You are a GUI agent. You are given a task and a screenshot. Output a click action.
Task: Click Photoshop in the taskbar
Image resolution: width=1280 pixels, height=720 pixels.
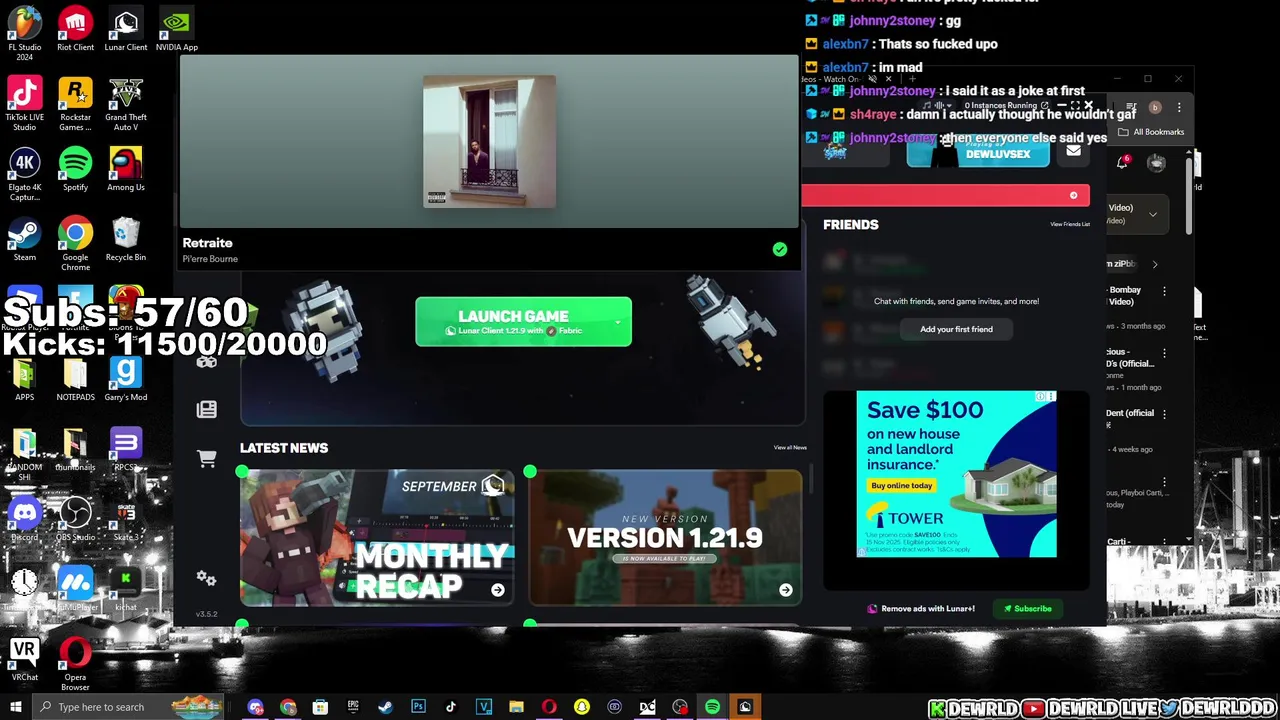(x=418, y=707)
